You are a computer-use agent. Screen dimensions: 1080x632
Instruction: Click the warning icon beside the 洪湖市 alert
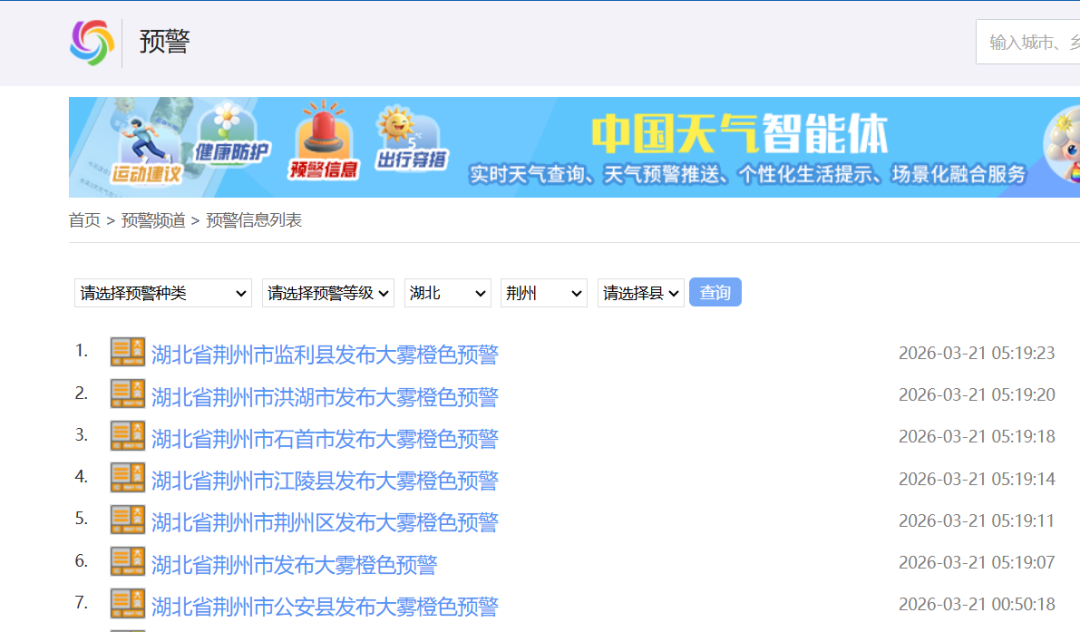(x=127, y=394)
